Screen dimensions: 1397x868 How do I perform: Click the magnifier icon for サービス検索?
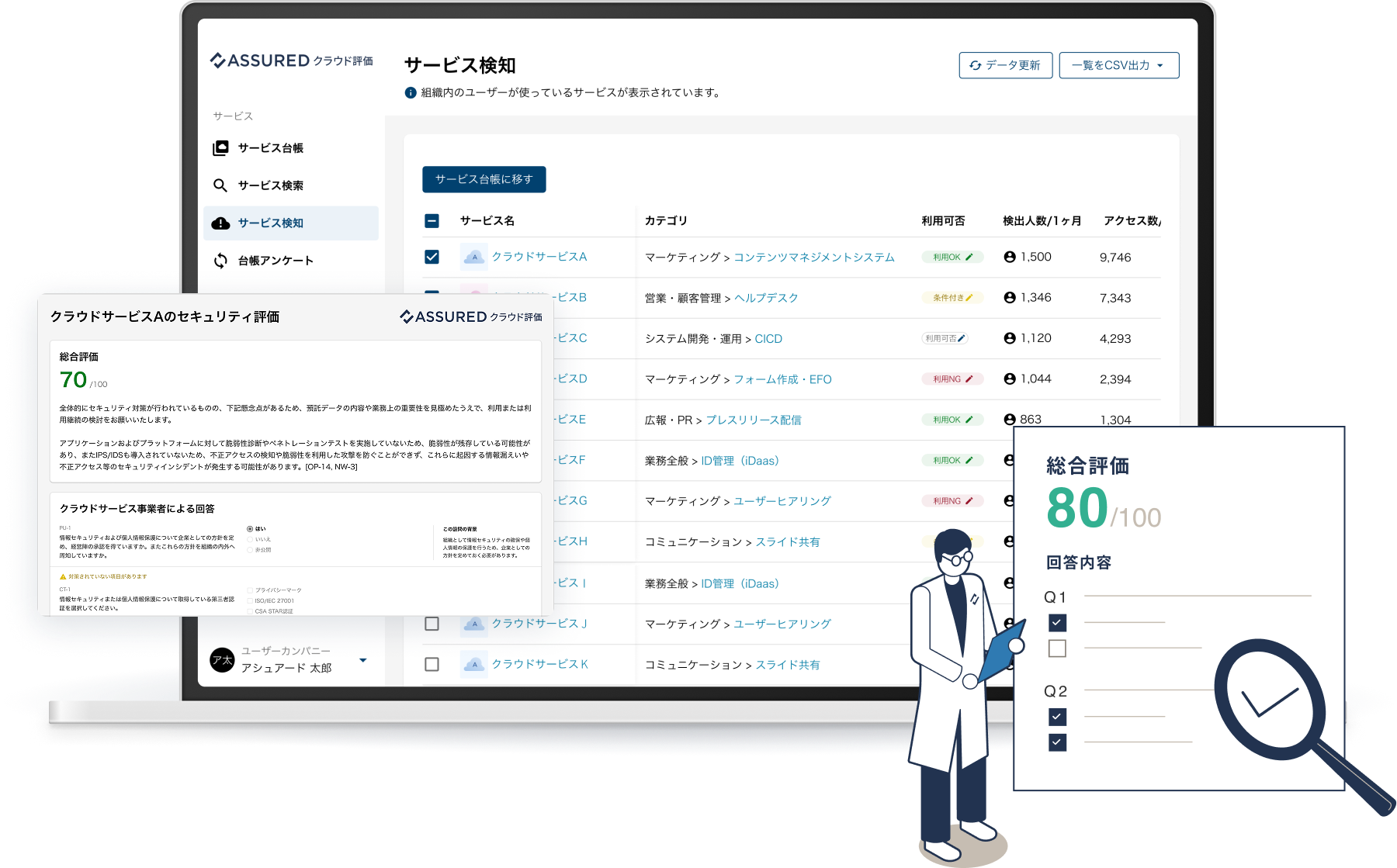click(220, 185)
